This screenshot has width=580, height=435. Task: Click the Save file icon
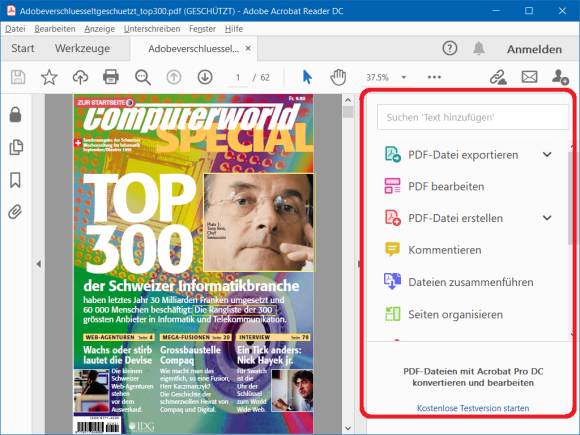tap(18, 77)
